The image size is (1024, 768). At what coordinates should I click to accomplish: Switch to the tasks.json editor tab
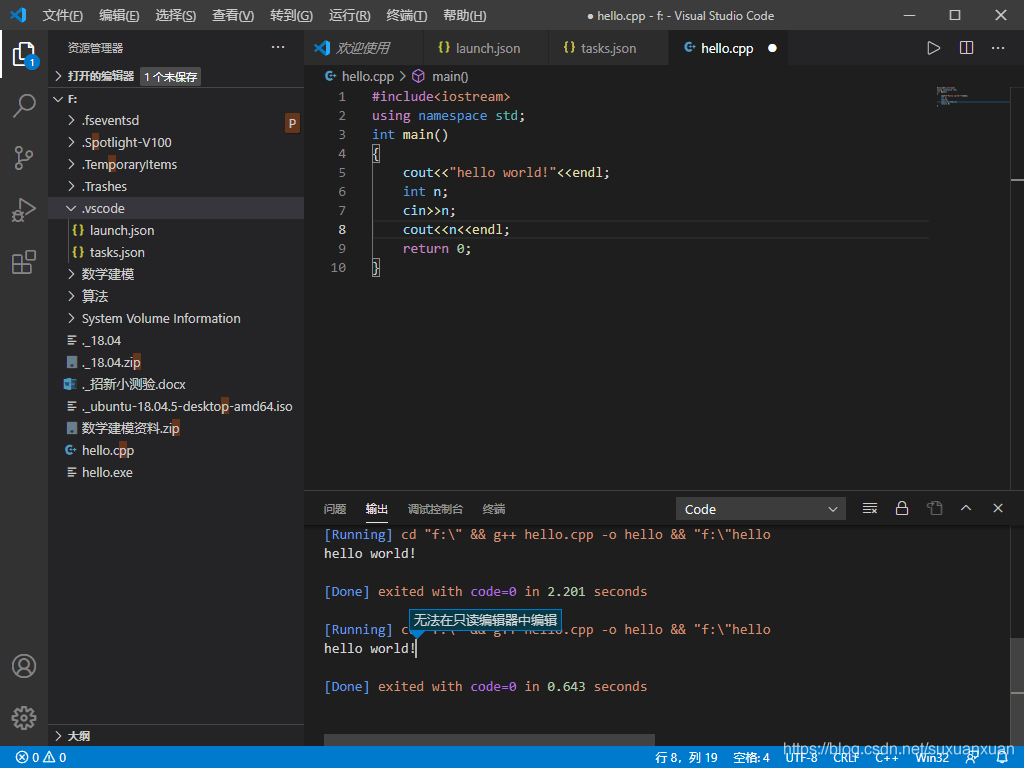[x=608, y=48]
